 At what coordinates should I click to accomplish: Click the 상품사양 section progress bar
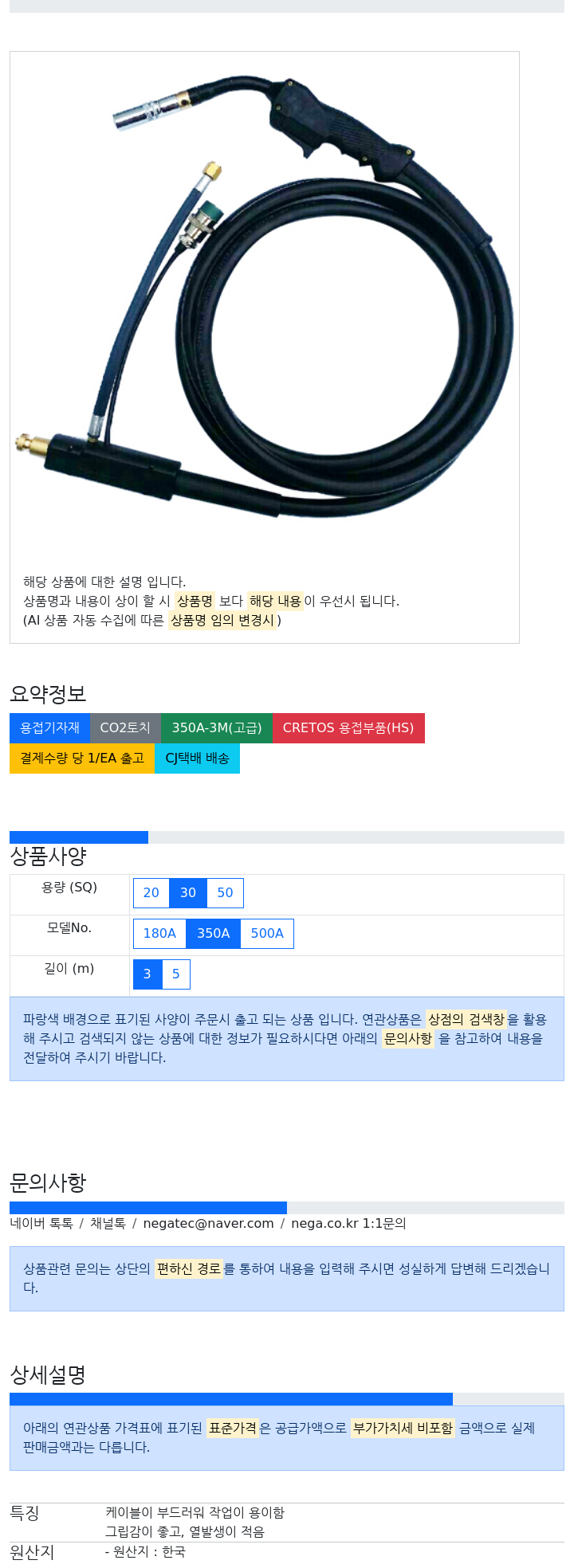287,837
